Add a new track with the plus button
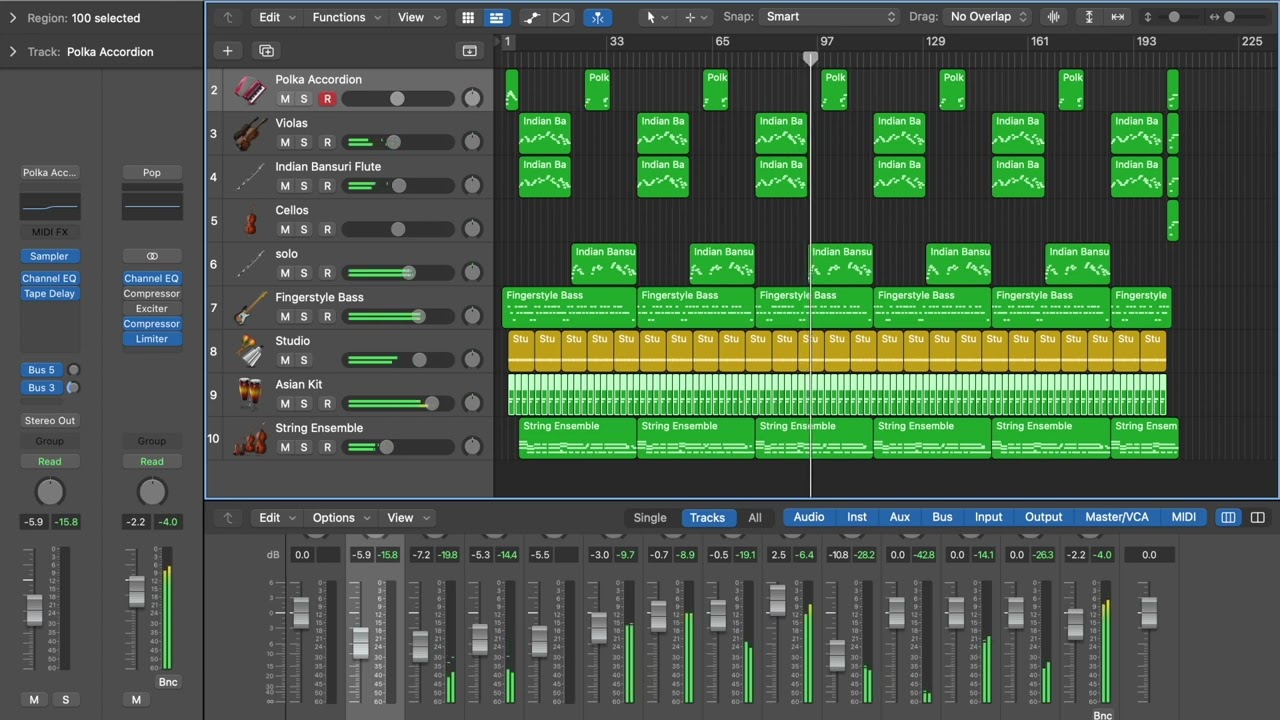Screen dimensions: 1280x720 click(x=227, y=51)
